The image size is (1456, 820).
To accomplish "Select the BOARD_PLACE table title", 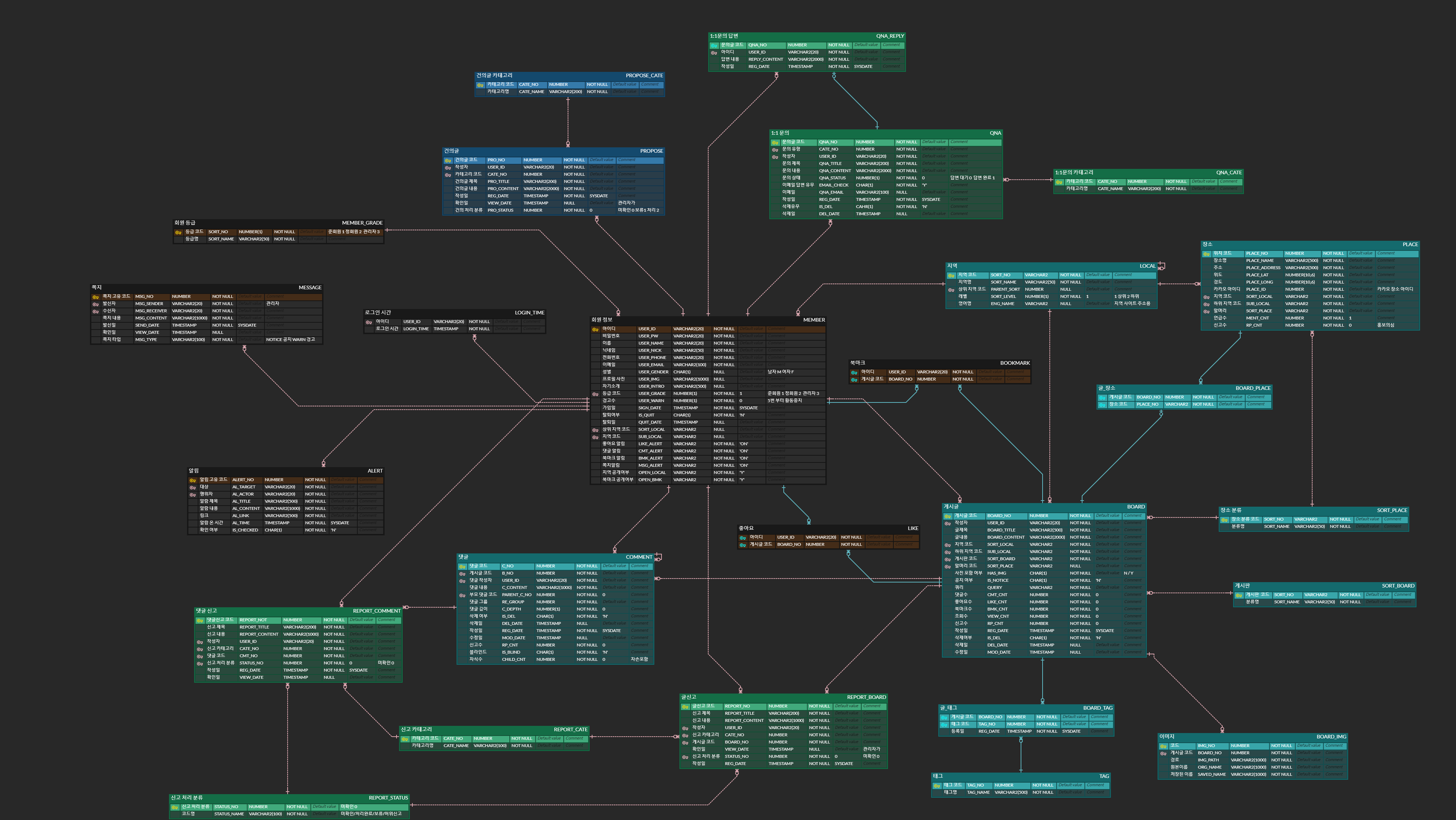I will point(1253,388).
